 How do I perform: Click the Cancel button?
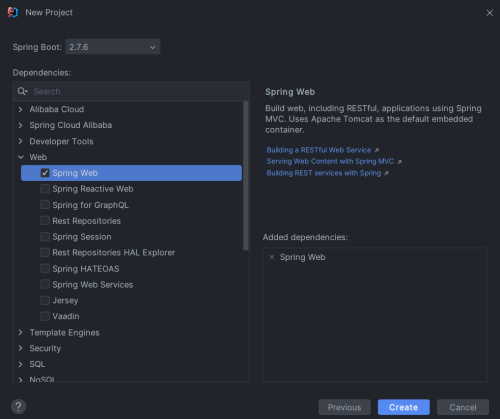click(463, 407)
